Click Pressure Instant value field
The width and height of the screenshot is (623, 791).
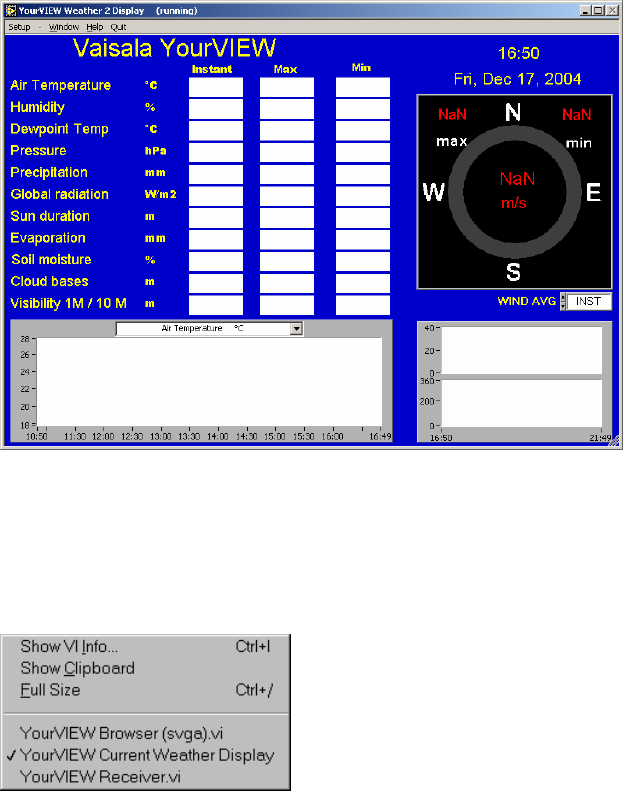pyautogui.click(x=216, y=152)
